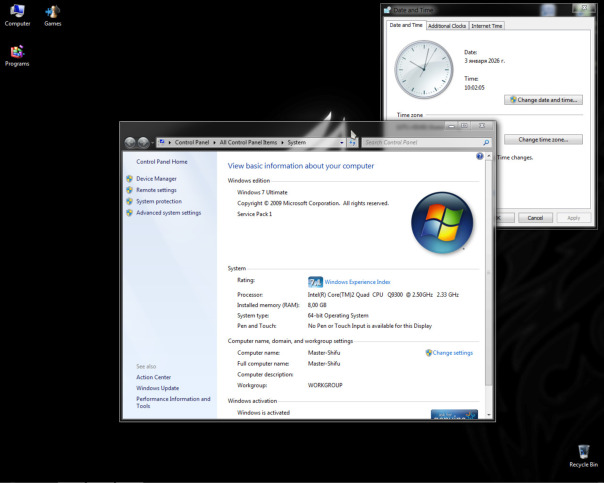Open Remote settings link
Viewport: 604px width, 483px height.
156,190
